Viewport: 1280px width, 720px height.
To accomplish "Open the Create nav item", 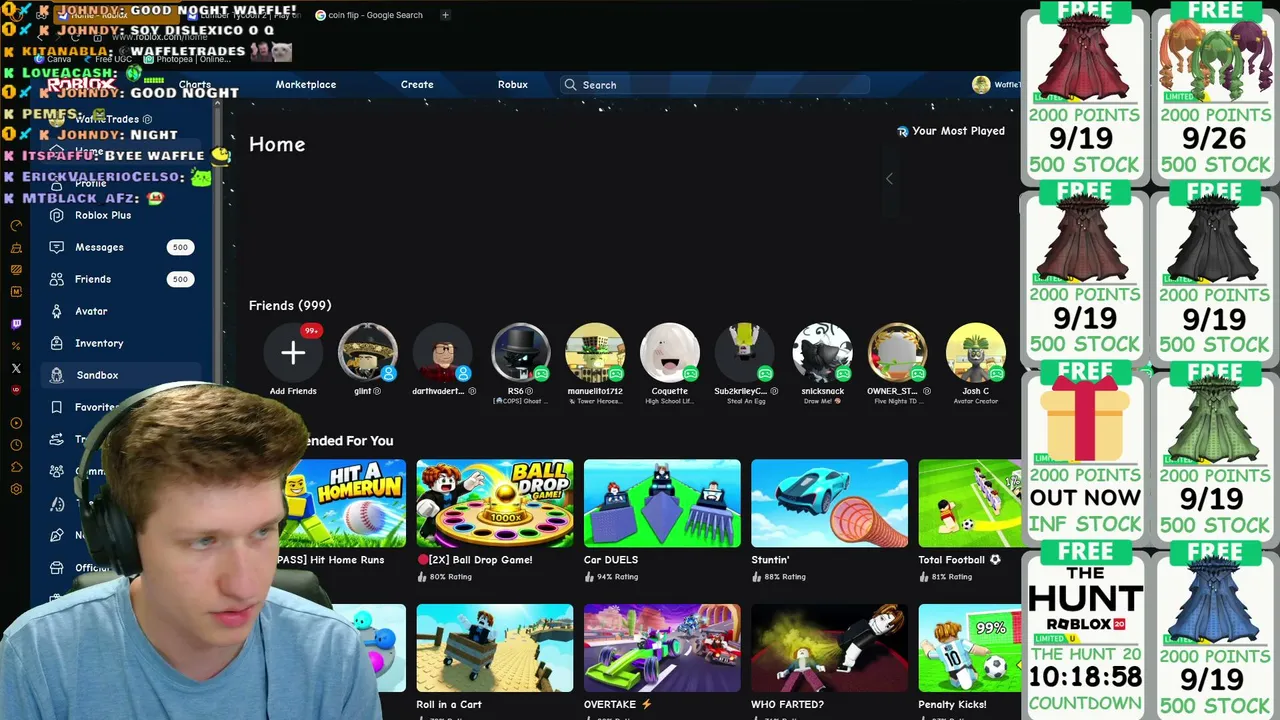I will pos(417,85).
